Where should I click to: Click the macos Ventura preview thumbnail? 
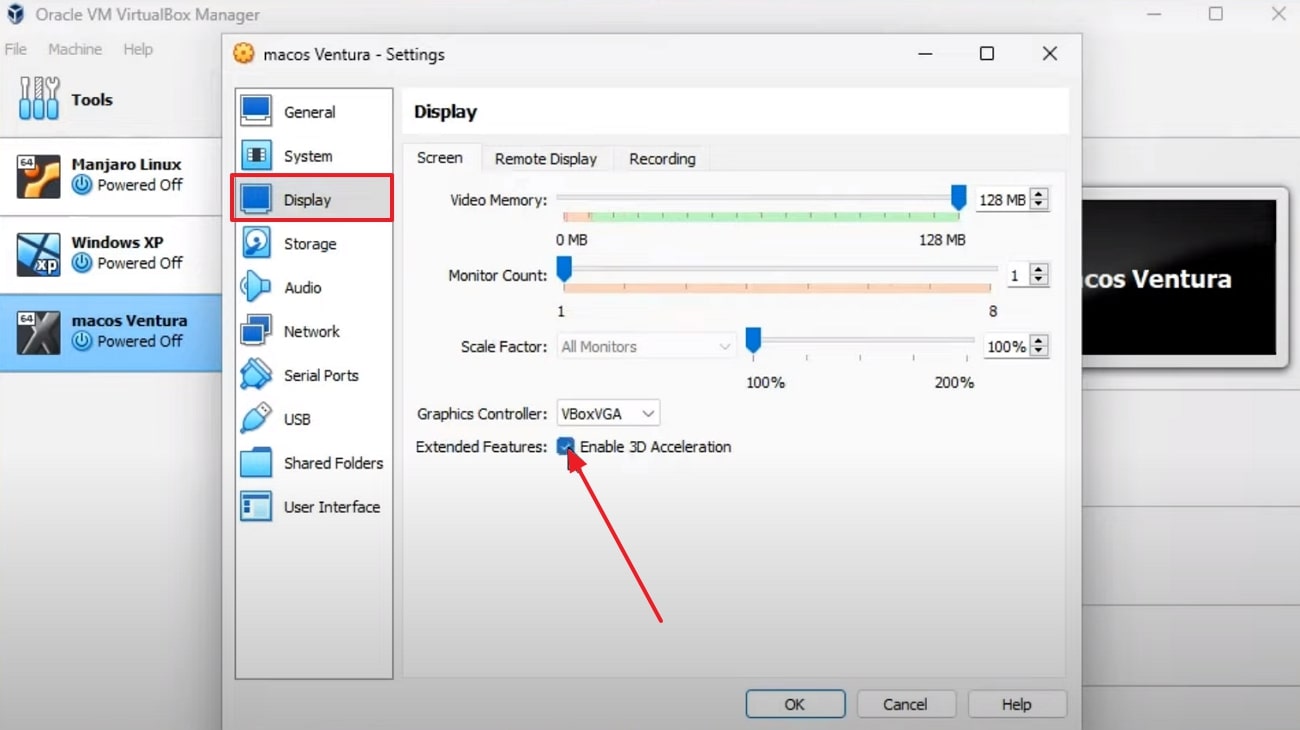[1180, 277]
